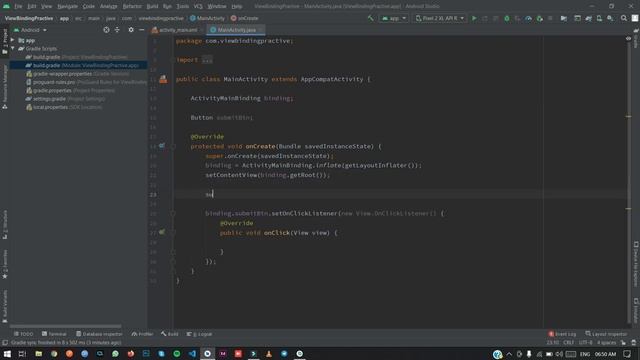Expand the app module tree node

[x=13, y=40]
